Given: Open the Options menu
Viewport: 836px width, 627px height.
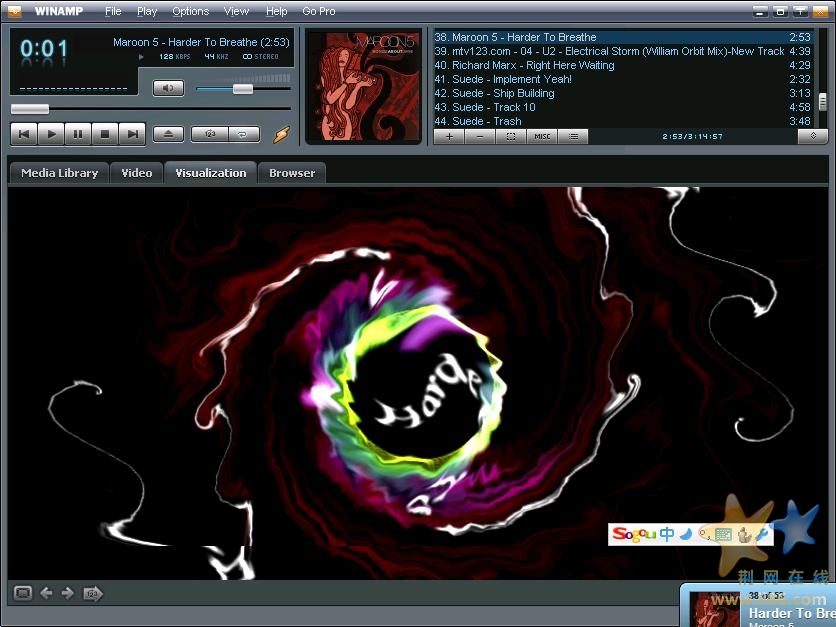Looking at the screenshot, I should pos(190,11).
